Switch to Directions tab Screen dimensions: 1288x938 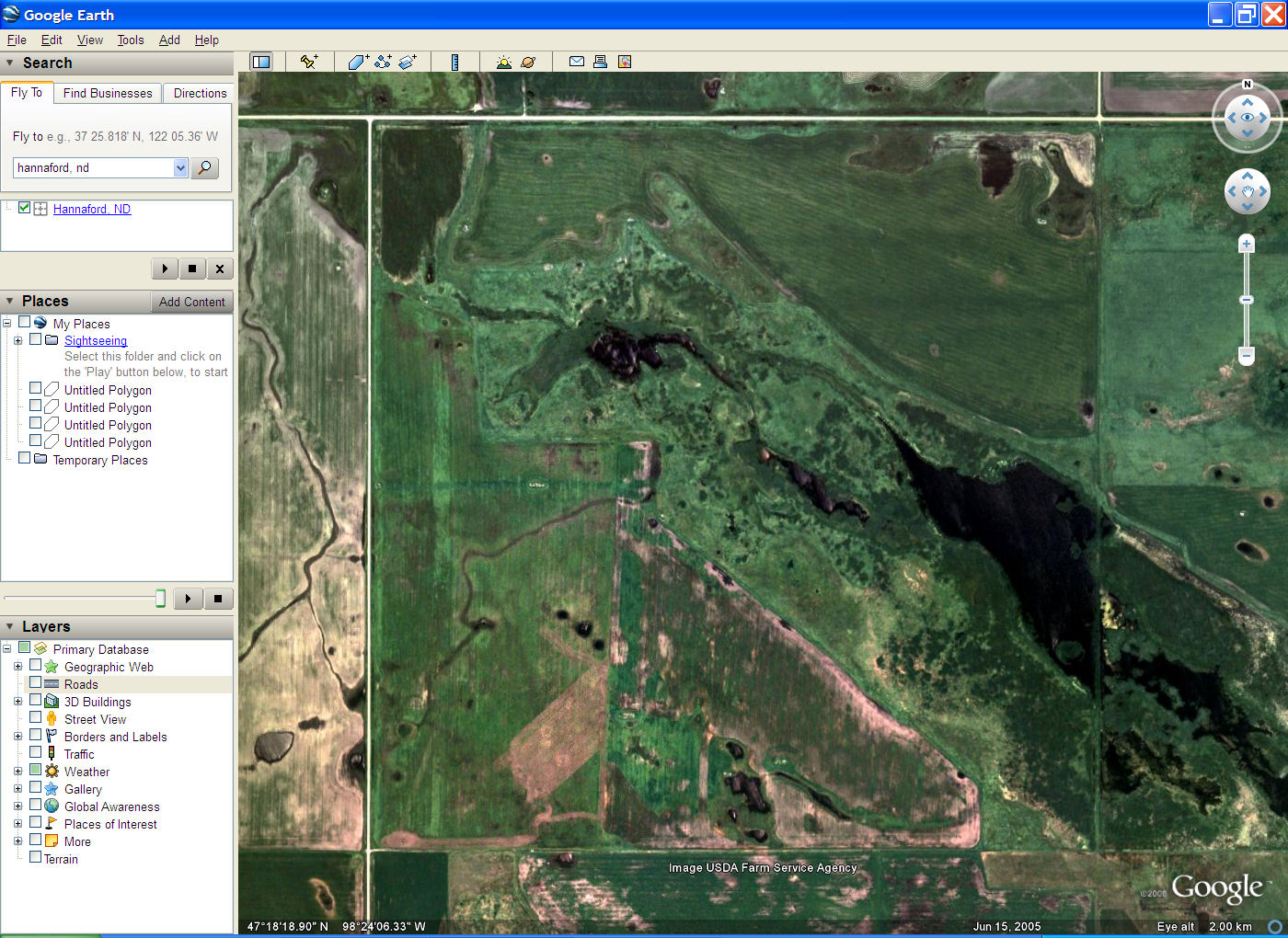(x=200, y=93)
